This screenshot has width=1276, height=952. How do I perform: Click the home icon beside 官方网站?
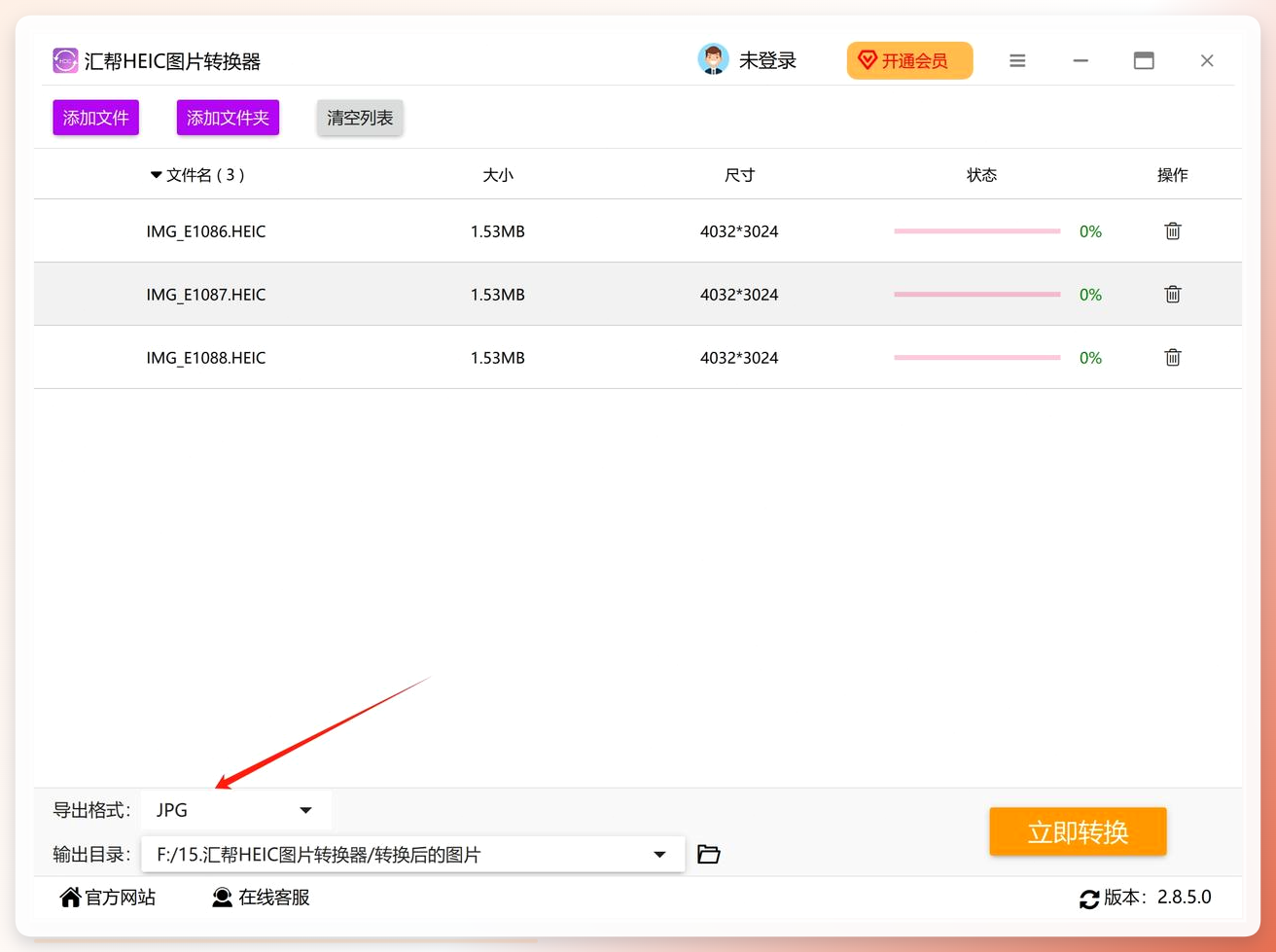coord(70,898)
